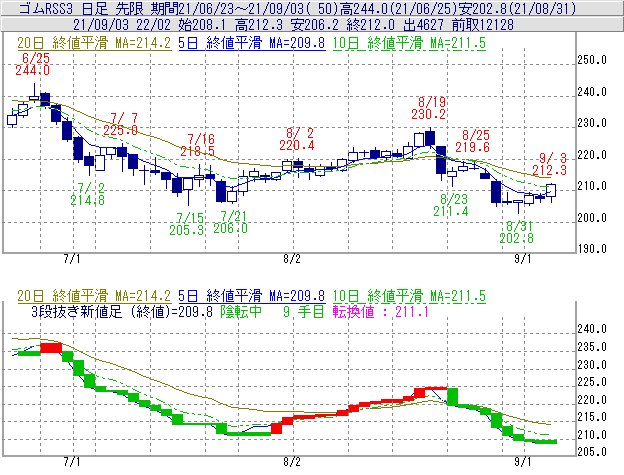This screenshot has width=624, height=475.
Task: Click the 転換値：211.1 reversal value text
Action: [x=381, y=311]
